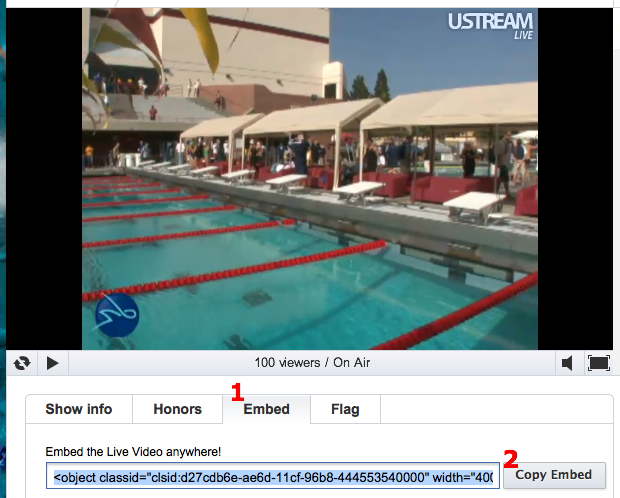
Task: Start playback with the play button
Action: pyautogui.click(x=52, y=363)
